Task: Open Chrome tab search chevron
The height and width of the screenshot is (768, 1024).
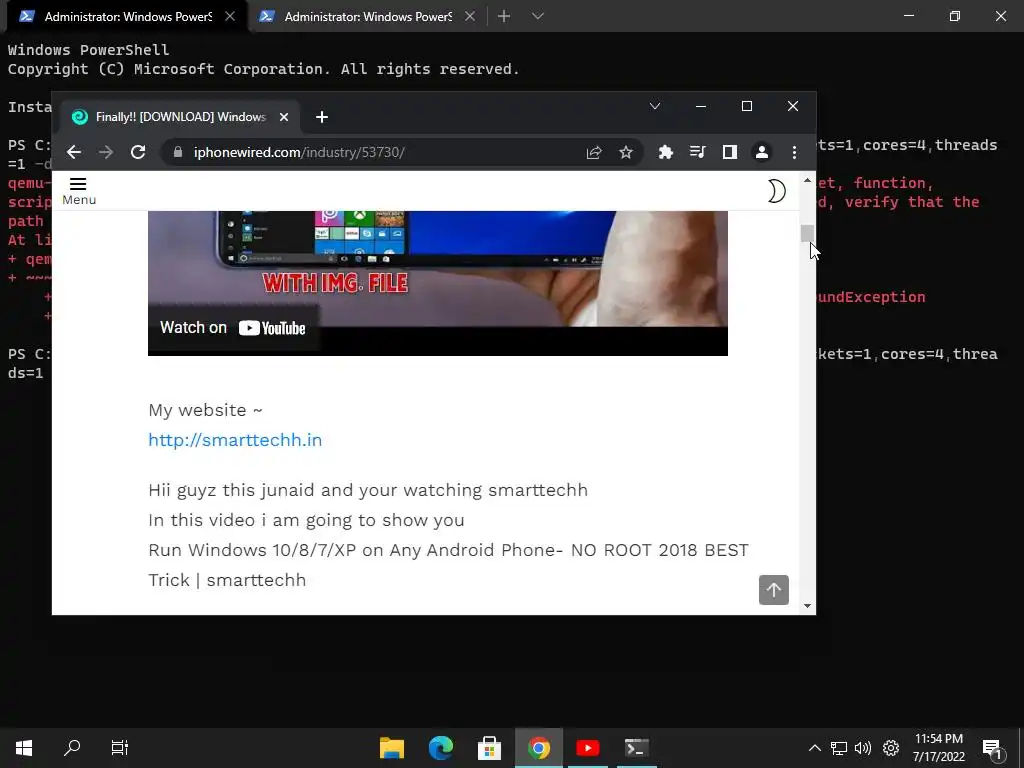Action: coord(655,106)
